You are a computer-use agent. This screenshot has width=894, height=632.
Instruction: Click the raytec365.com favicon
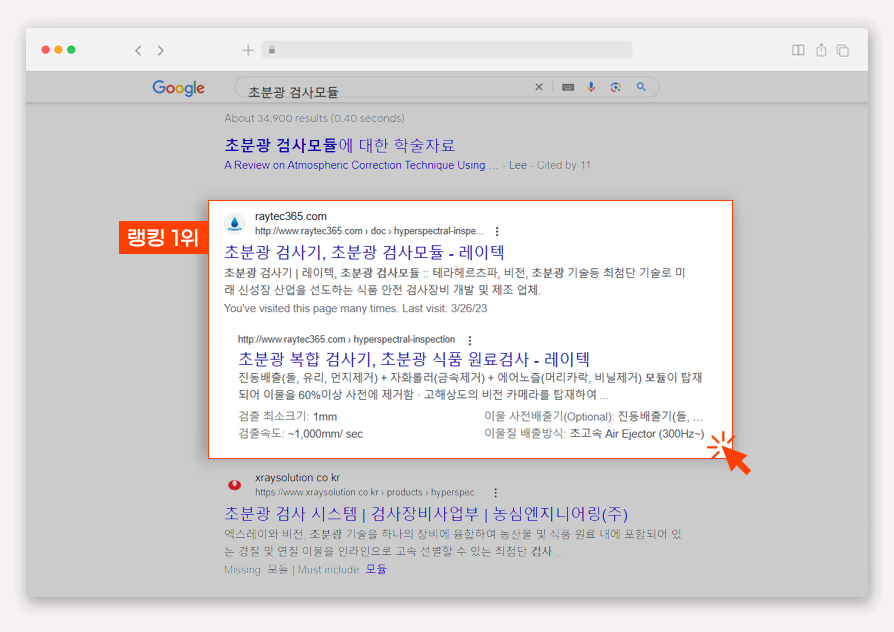pos(234,224)
